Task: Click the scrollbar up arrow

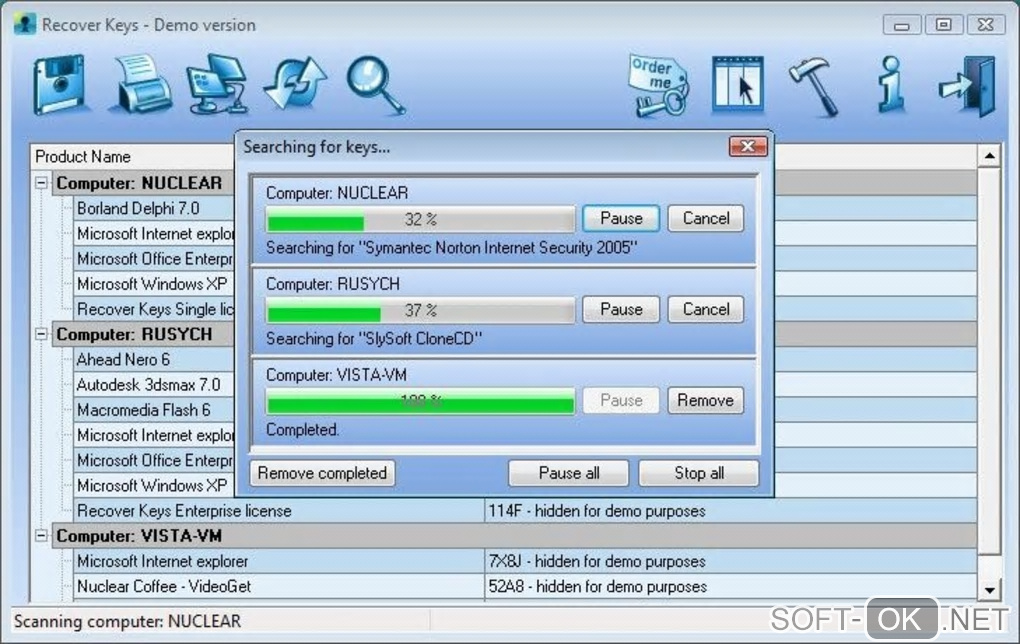Action: 989,156
